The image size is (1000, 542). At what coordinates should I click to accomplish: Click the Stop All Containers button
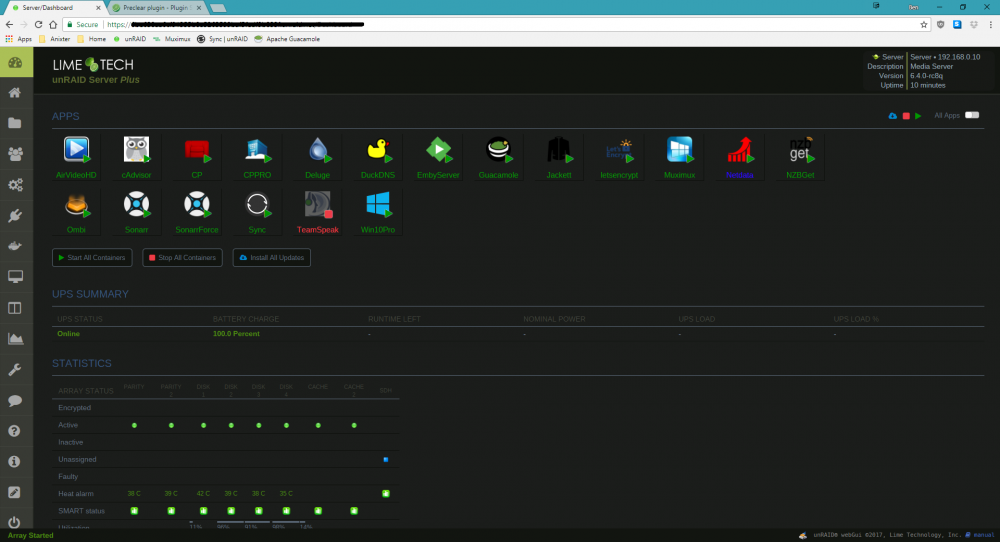click(x=182, y=258)
